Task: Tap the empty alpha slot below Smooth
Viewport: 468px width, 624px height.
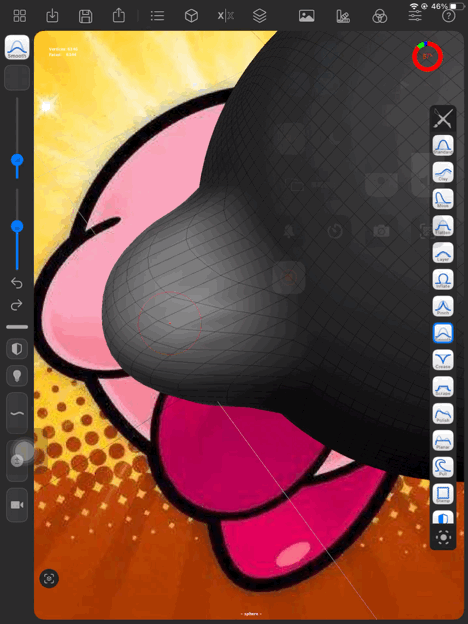Action: coord(17,77)
